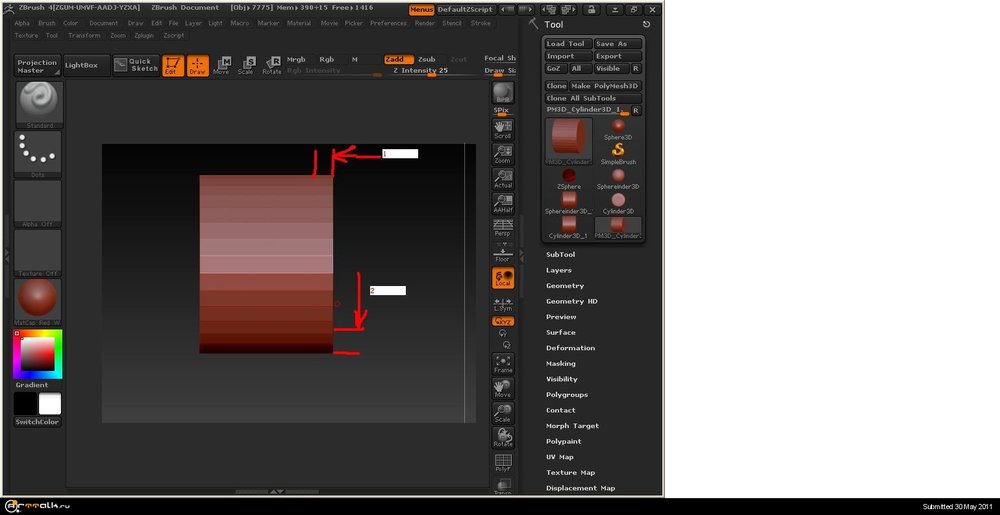Image resolution: width=1000 pixels, height=515 pixels.
Task: Click the Actual size icon
Action: (503, 179)
